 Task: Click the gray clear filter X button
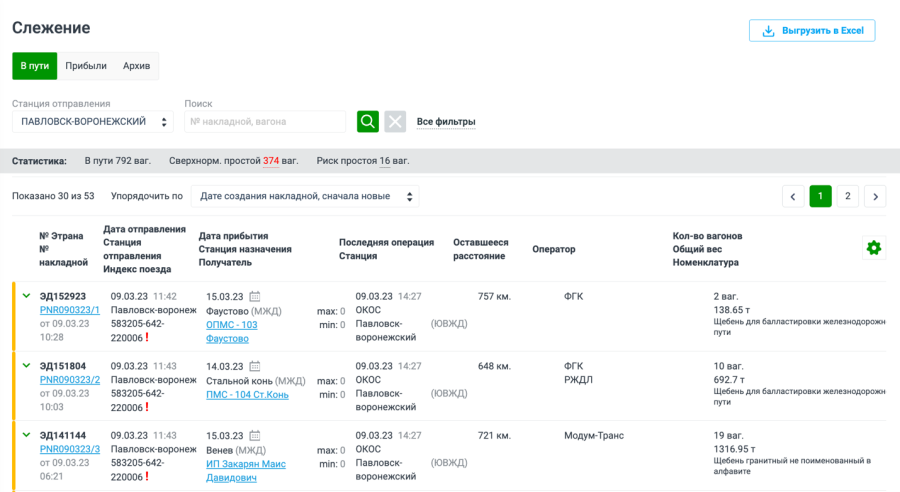(395, 121)
